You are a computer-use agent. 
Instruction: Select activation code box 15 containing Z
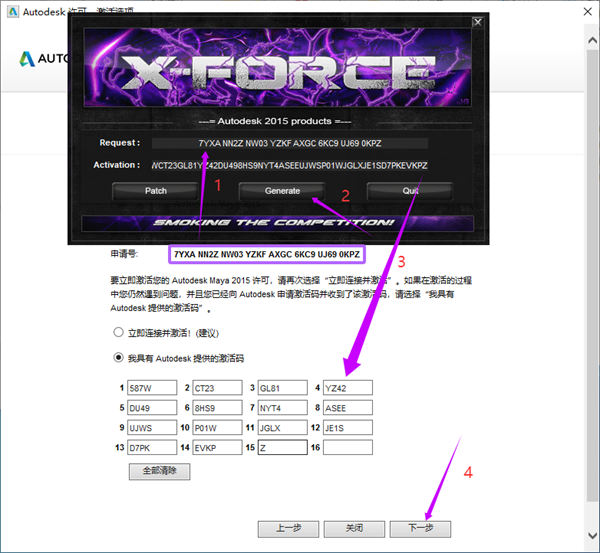point(282,448)
